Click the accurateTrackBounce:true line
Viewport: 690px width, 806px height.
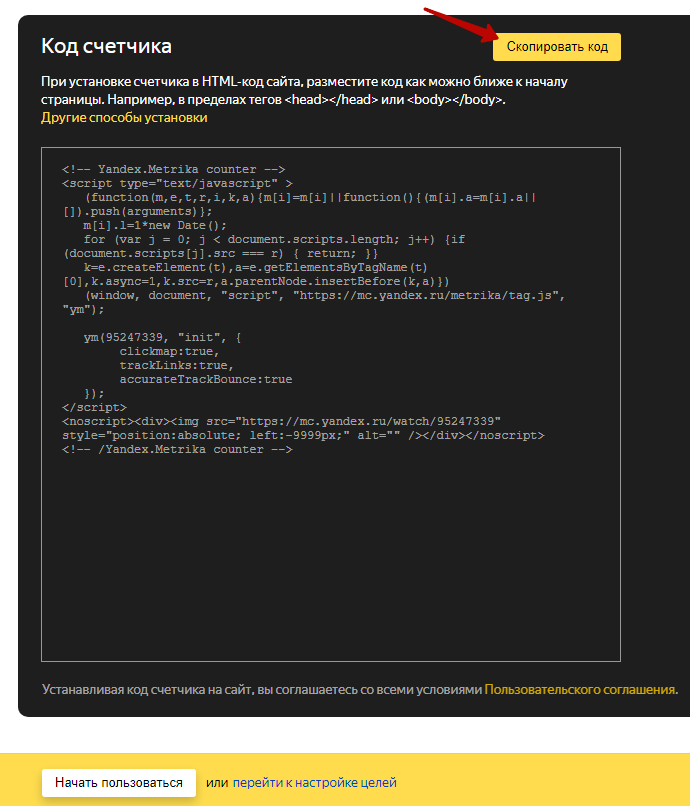[206, 379]
